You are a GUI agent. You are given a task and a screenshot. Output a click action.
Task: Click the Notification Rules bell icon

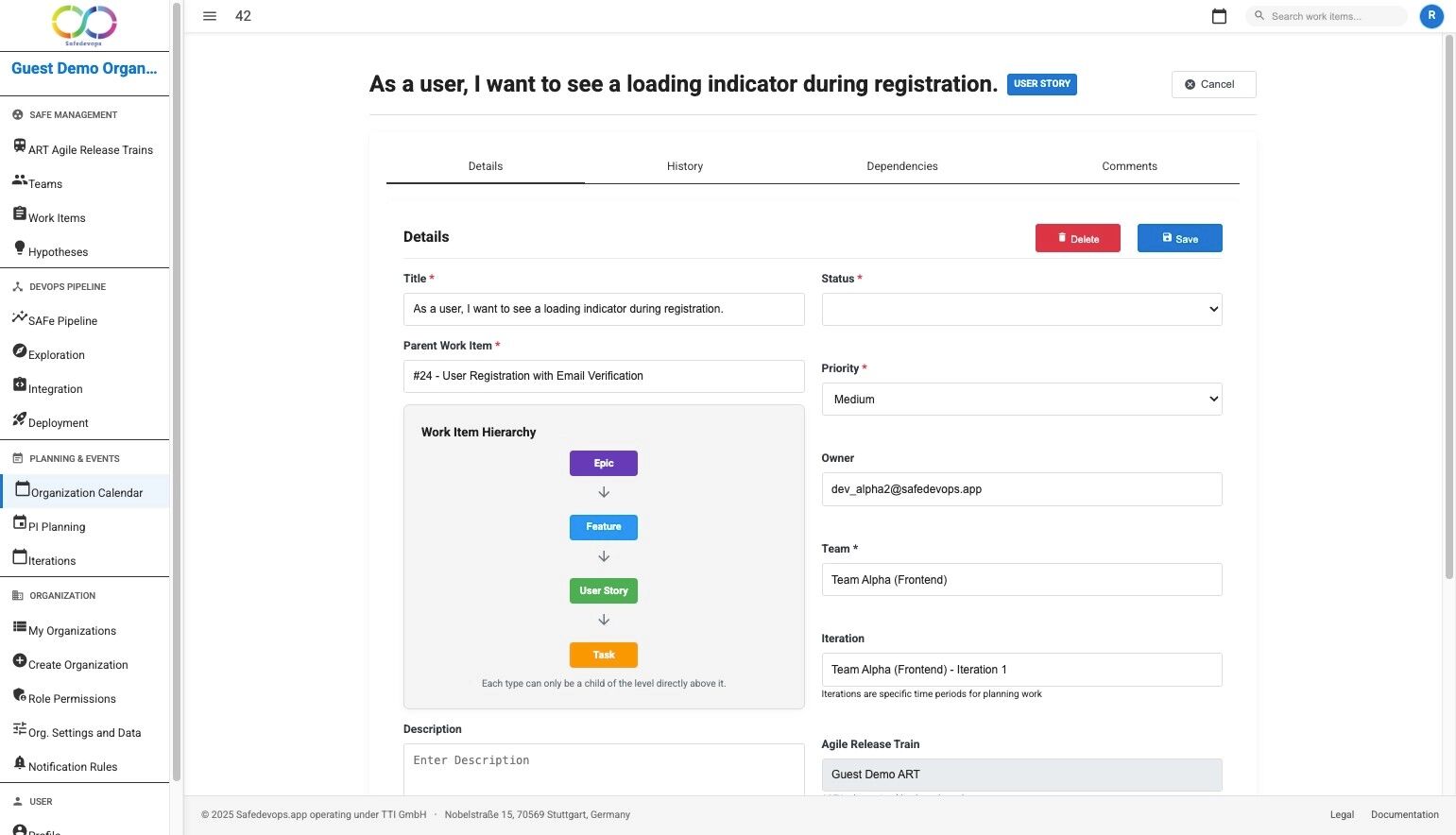(19, 762)
